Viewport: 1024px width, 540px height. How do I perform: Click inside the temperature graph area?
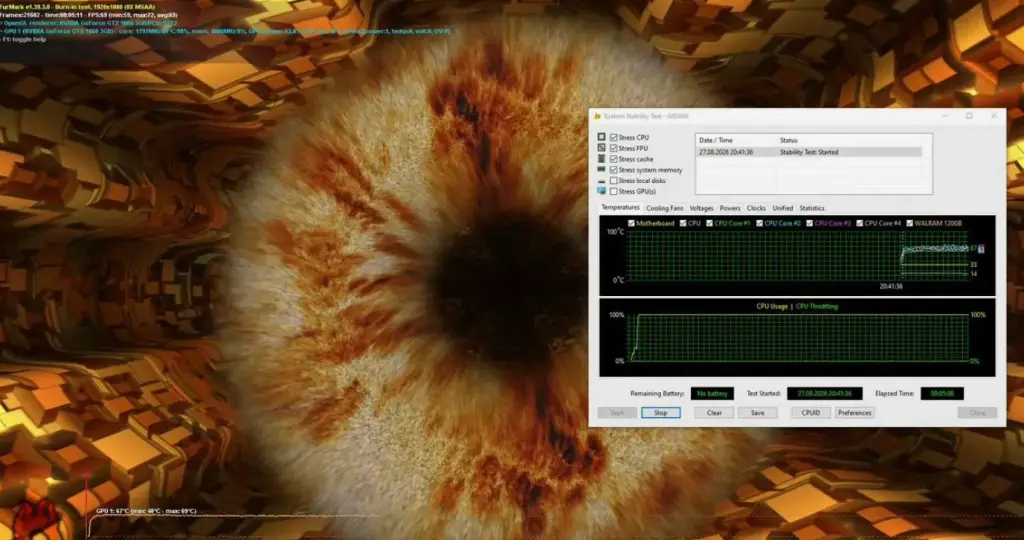pos(797,255)
